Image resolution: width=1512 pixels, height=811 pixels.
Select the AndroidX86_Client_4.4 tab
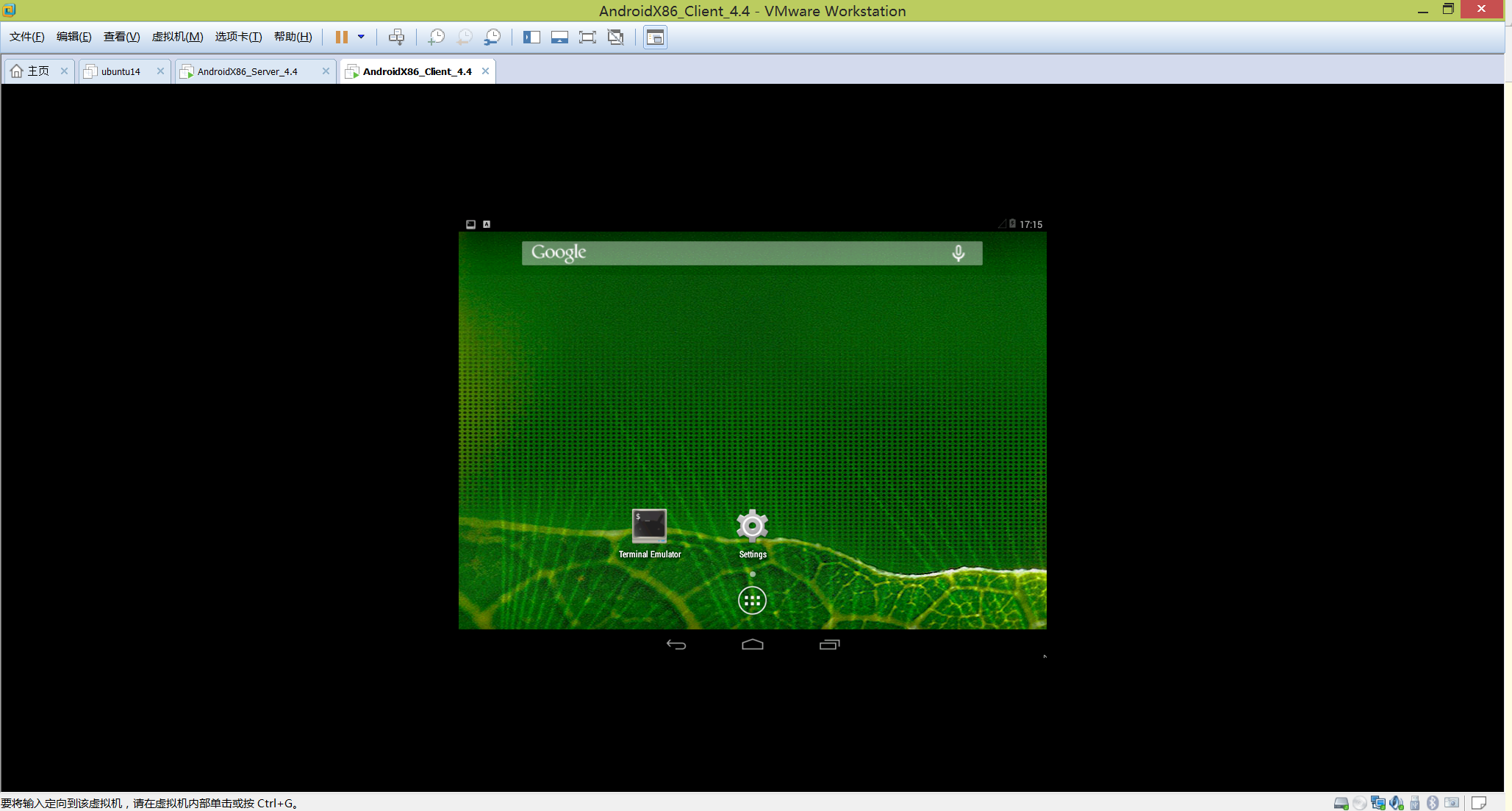(x=417, y=71)
